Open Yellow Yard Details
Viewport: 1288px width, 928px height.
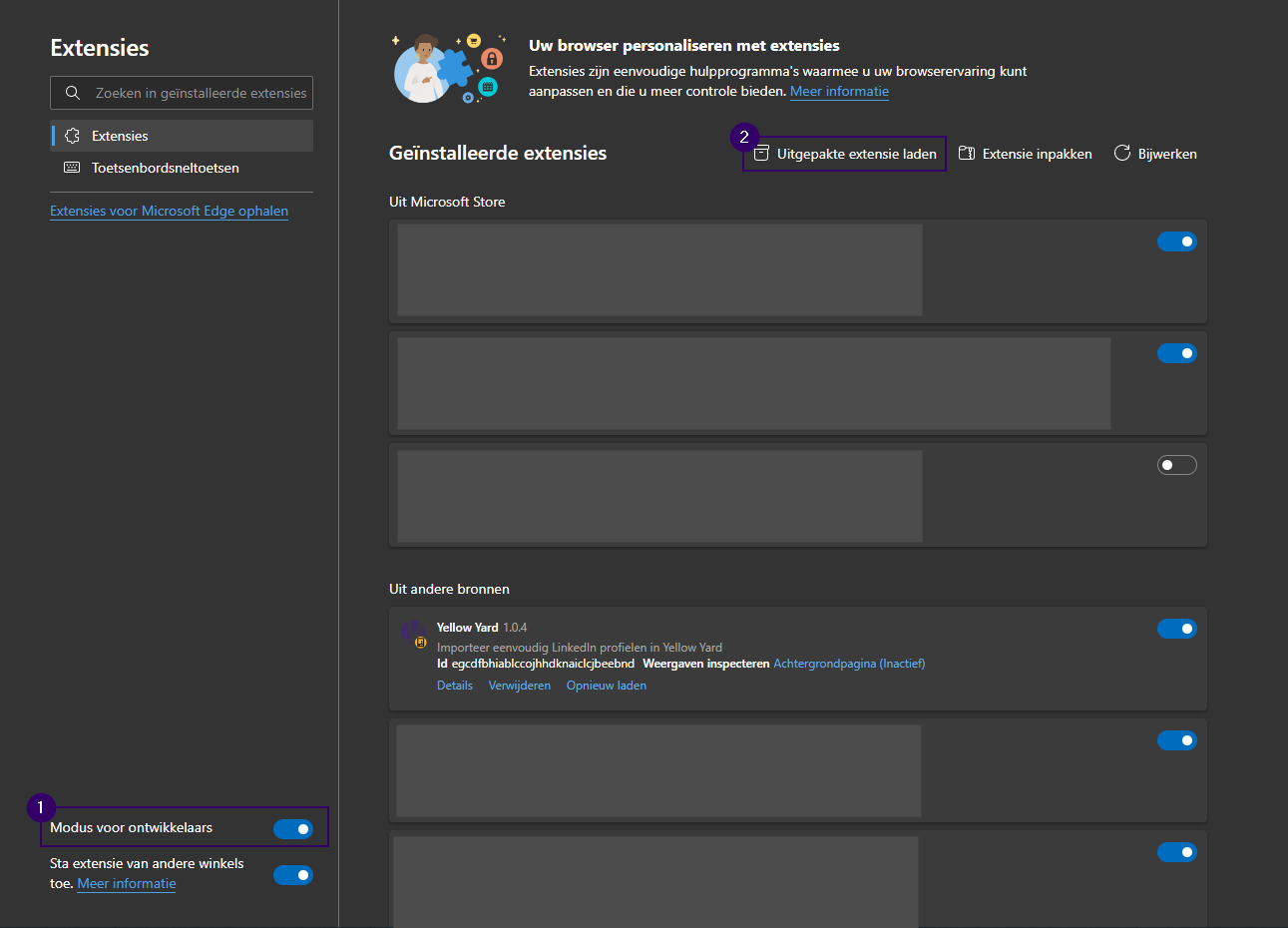(x=455, y=686)
